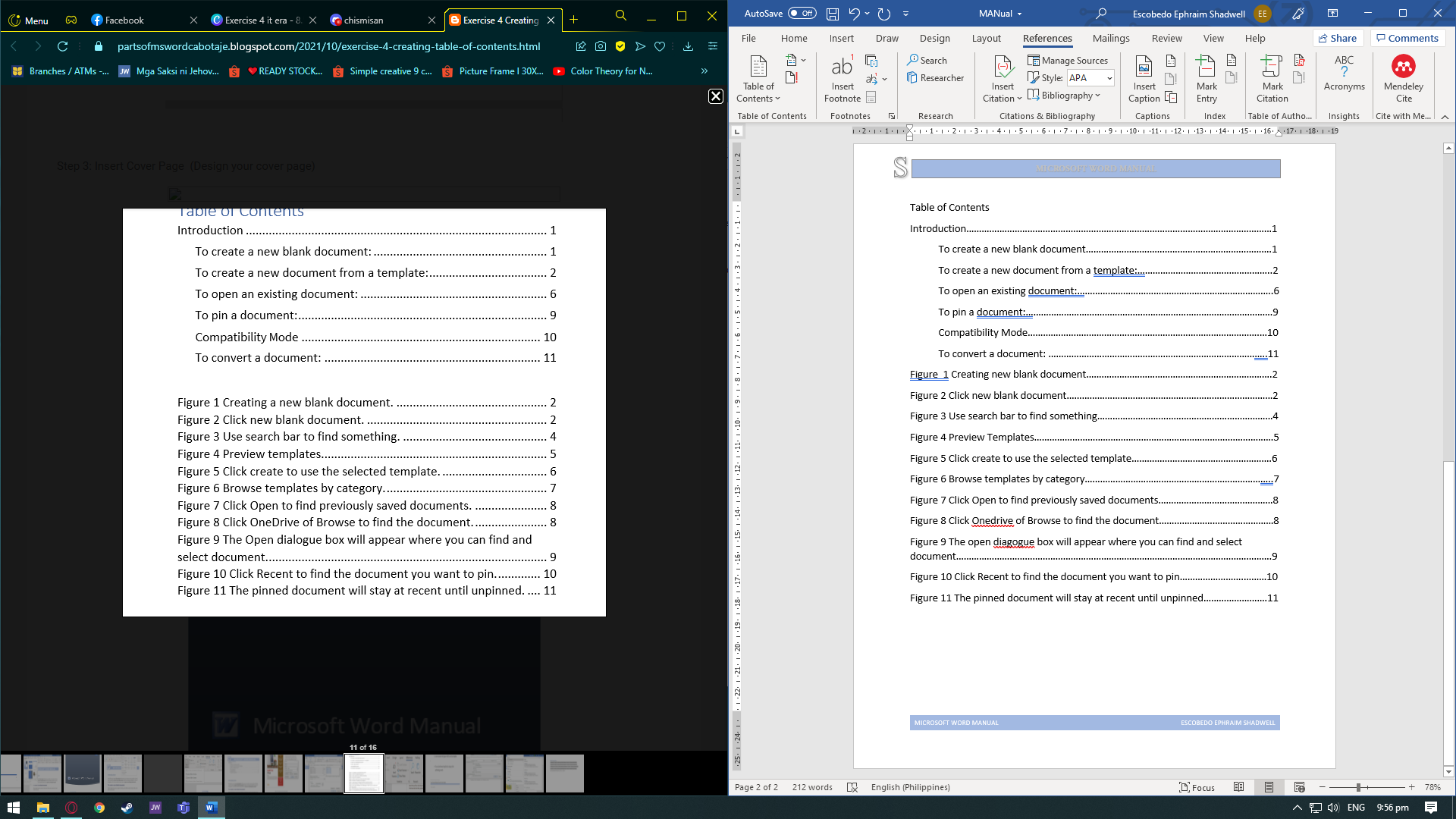Screen dimensions: 1456x819
Task: Insert a footnote using Insert Footnote
Action: point(842,79)
